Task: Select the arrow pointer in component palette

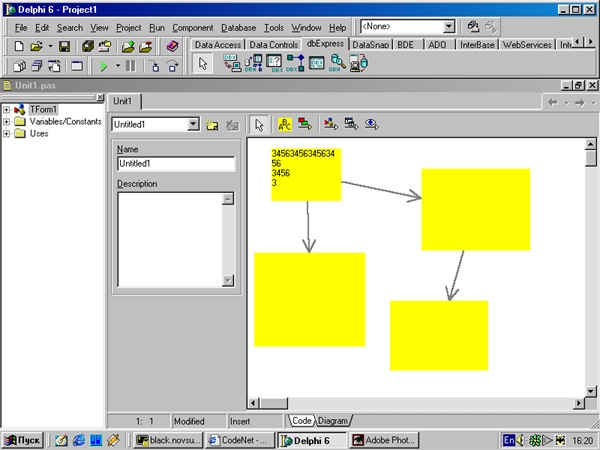Action: click(x=204, y=64)
